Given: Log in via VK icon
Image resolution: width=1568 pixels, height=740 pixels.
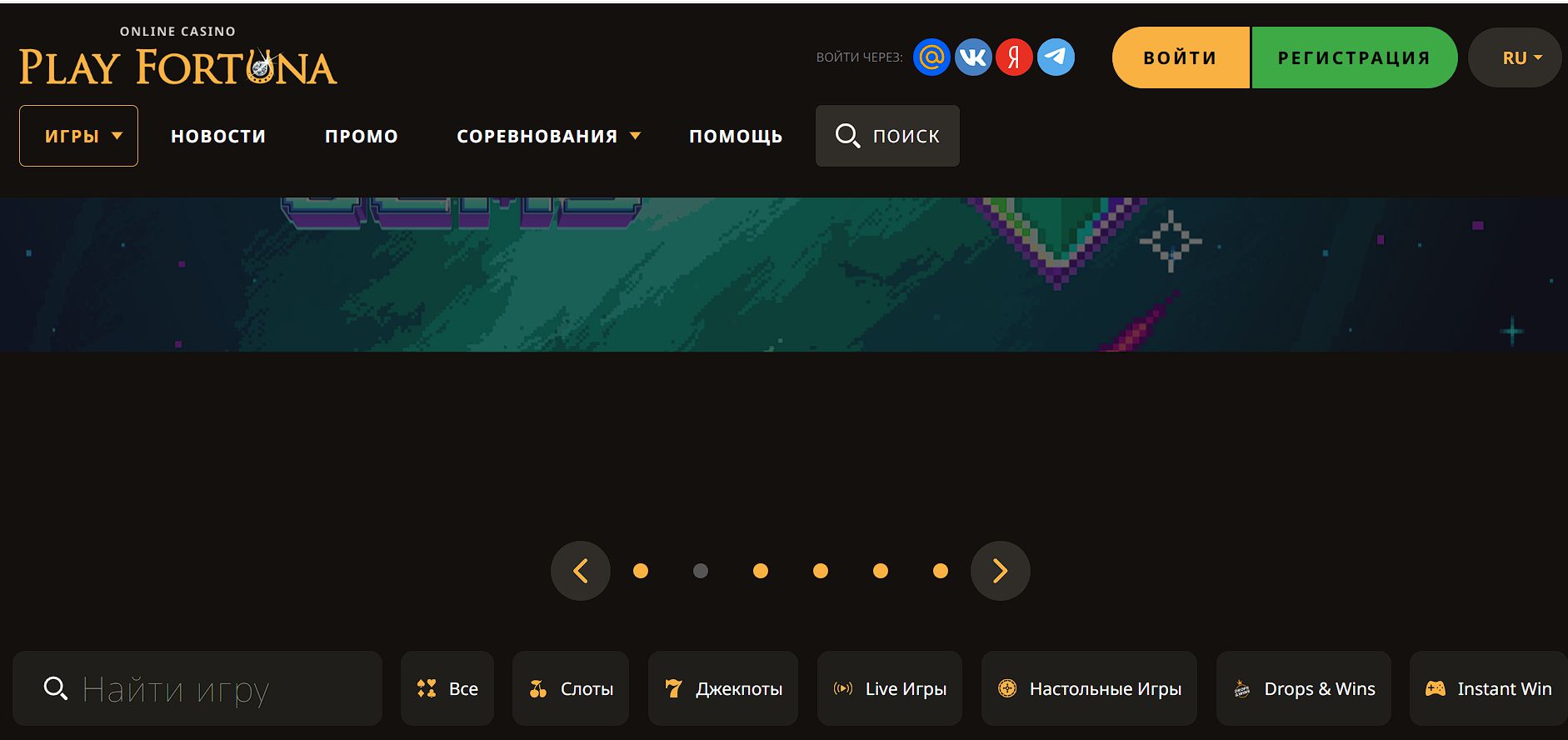Looking at the screenshot, I should (972, 57).
